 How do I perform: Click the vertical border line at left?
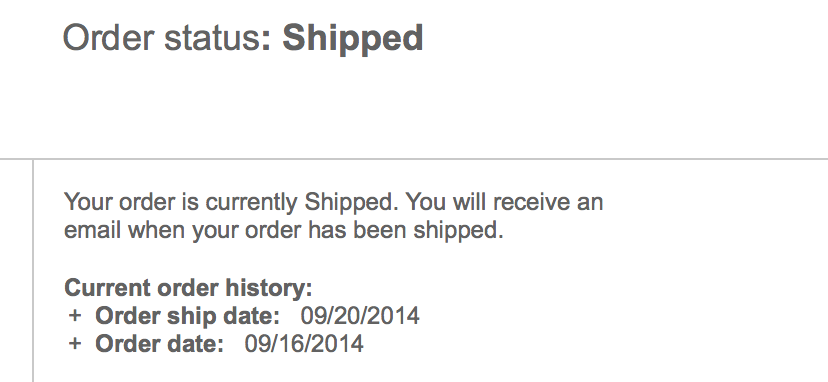33,271
